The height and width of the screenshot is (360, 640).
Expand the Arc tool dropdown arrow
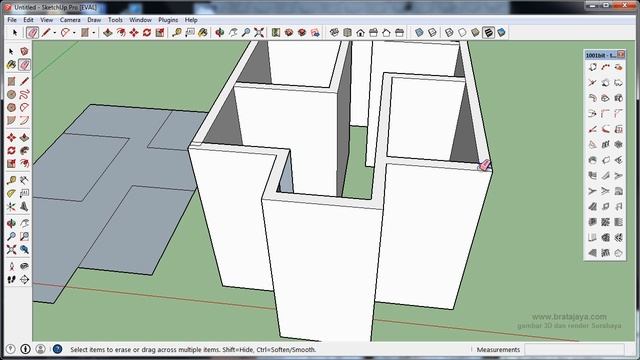point(74,33)
